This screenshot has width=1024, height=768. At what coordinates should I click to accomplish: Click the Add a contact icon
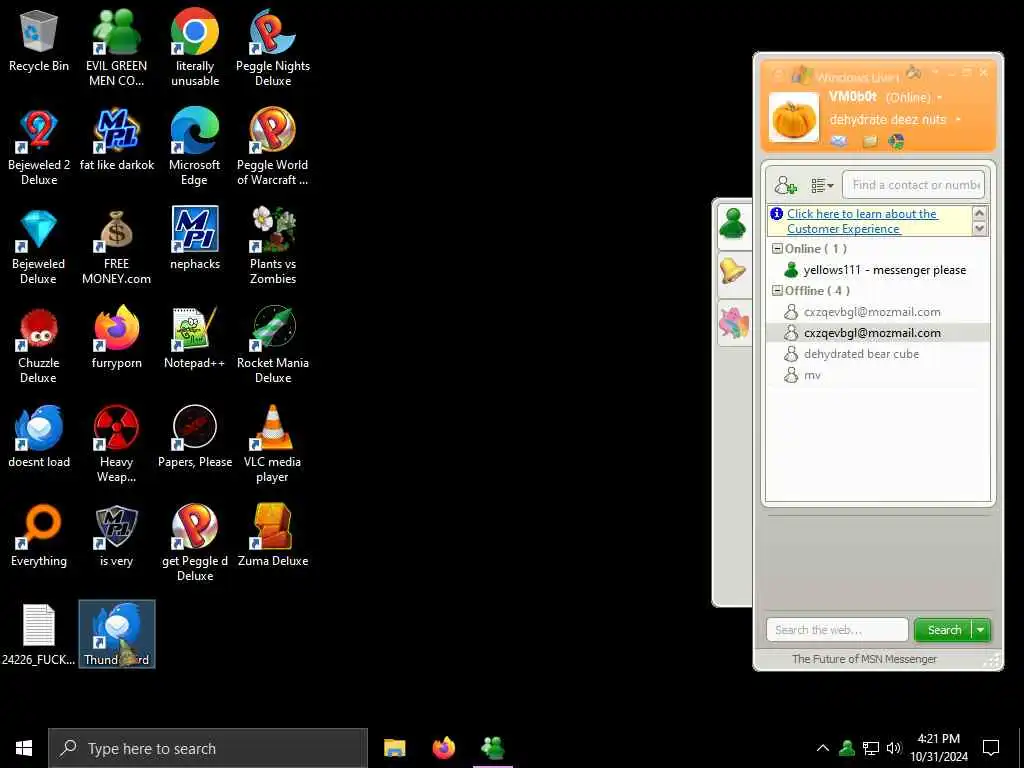coord(786,185)
